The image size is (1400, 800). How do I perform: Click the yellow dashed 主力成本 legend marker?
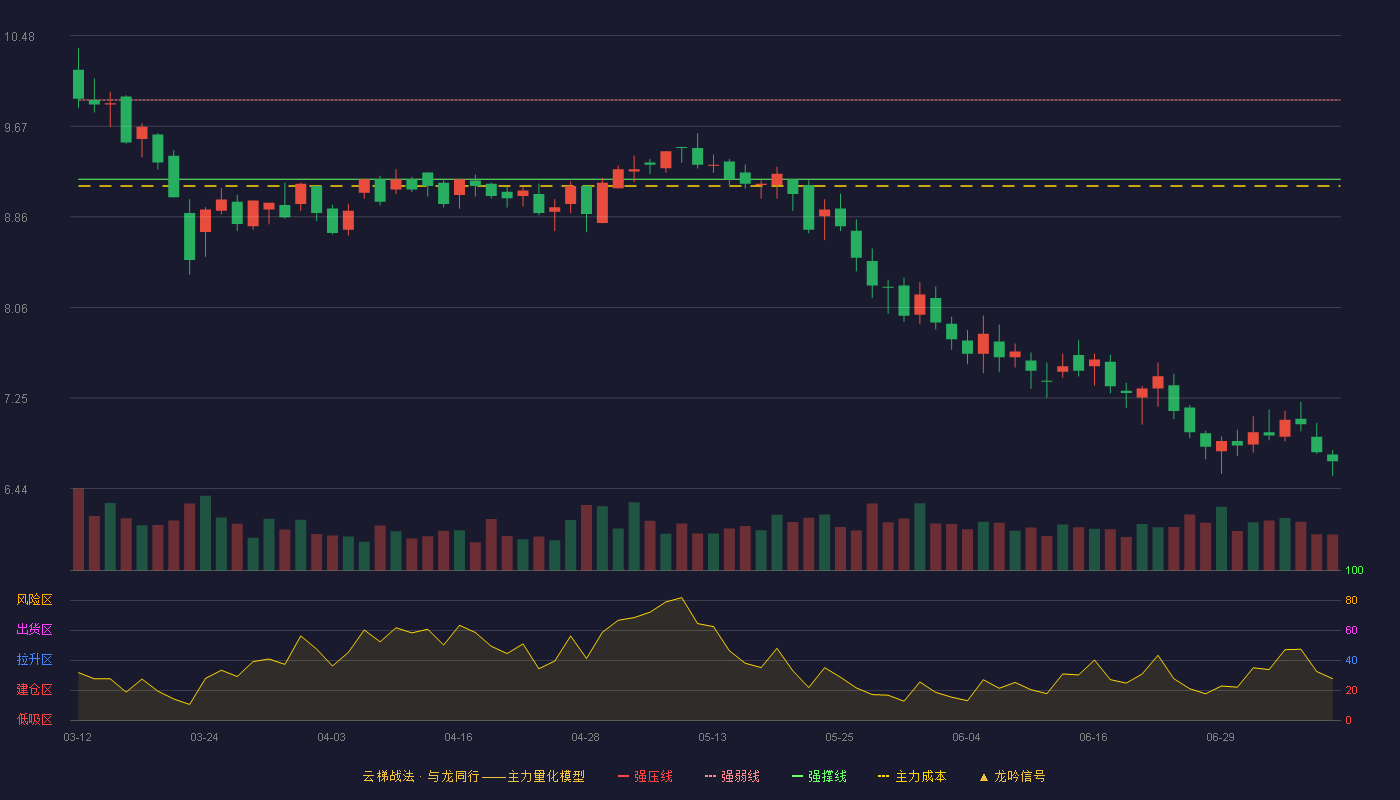(883, 777)
